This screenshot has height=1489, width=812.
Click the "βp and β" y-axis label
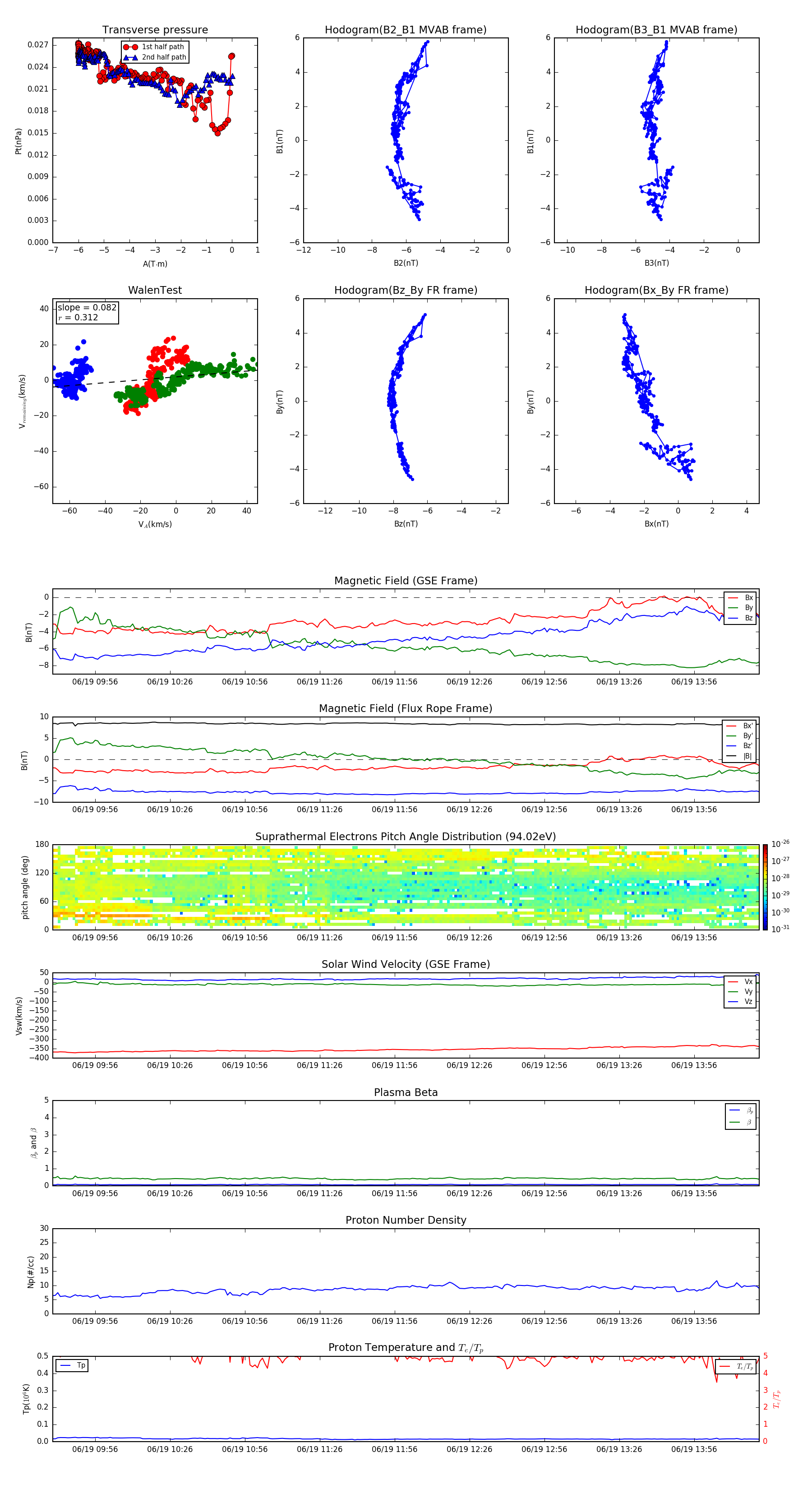tap(33, 1143)
